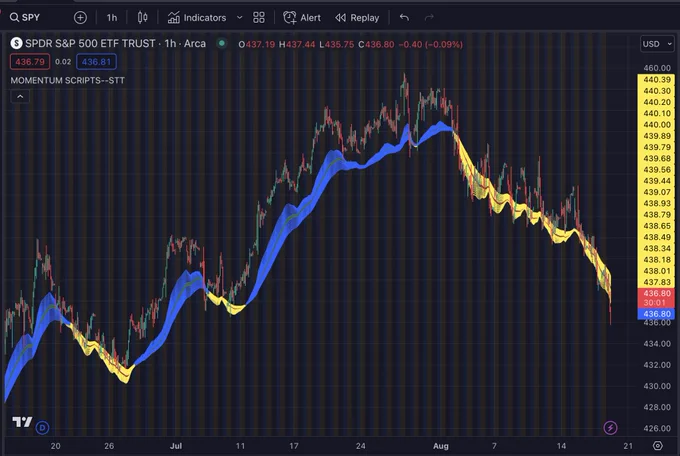Image resolution: width=680 pixels, height=456 pixels.
Task: Create an Alert
Action: pyautogui.click(x=302, y=18)
